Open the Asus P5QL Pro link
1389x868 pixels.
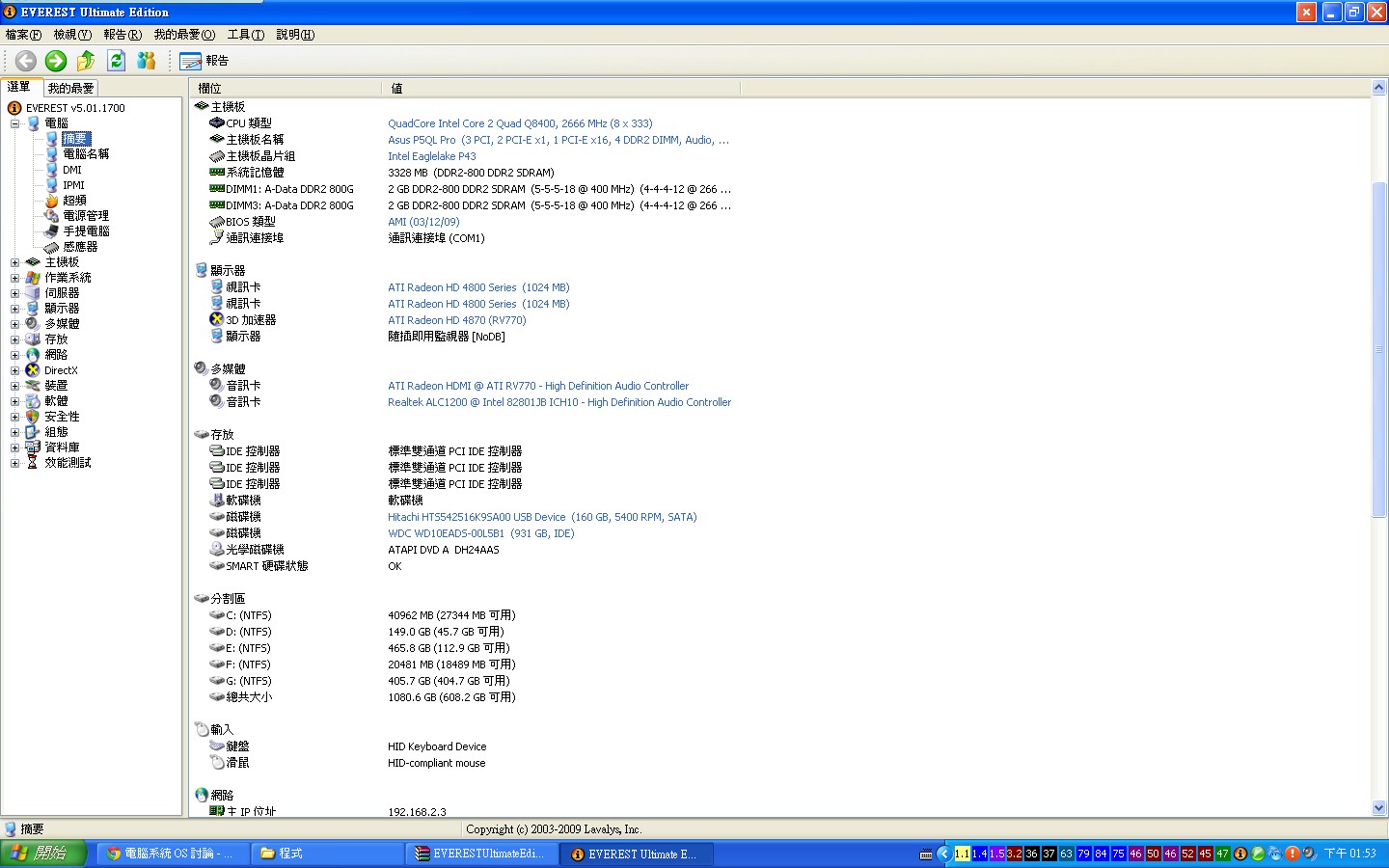click(x=558, y=140)
